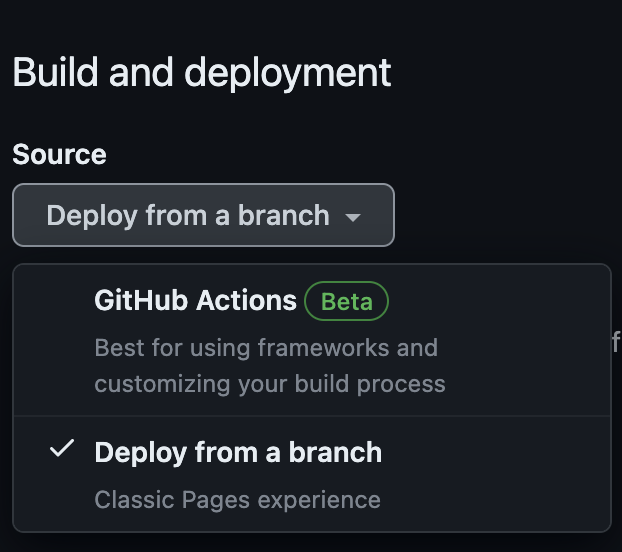The height and width of the screenshot is (552, 622).
Task: Select the GitHub Actions source option
Action: click(x=312, y=340)
